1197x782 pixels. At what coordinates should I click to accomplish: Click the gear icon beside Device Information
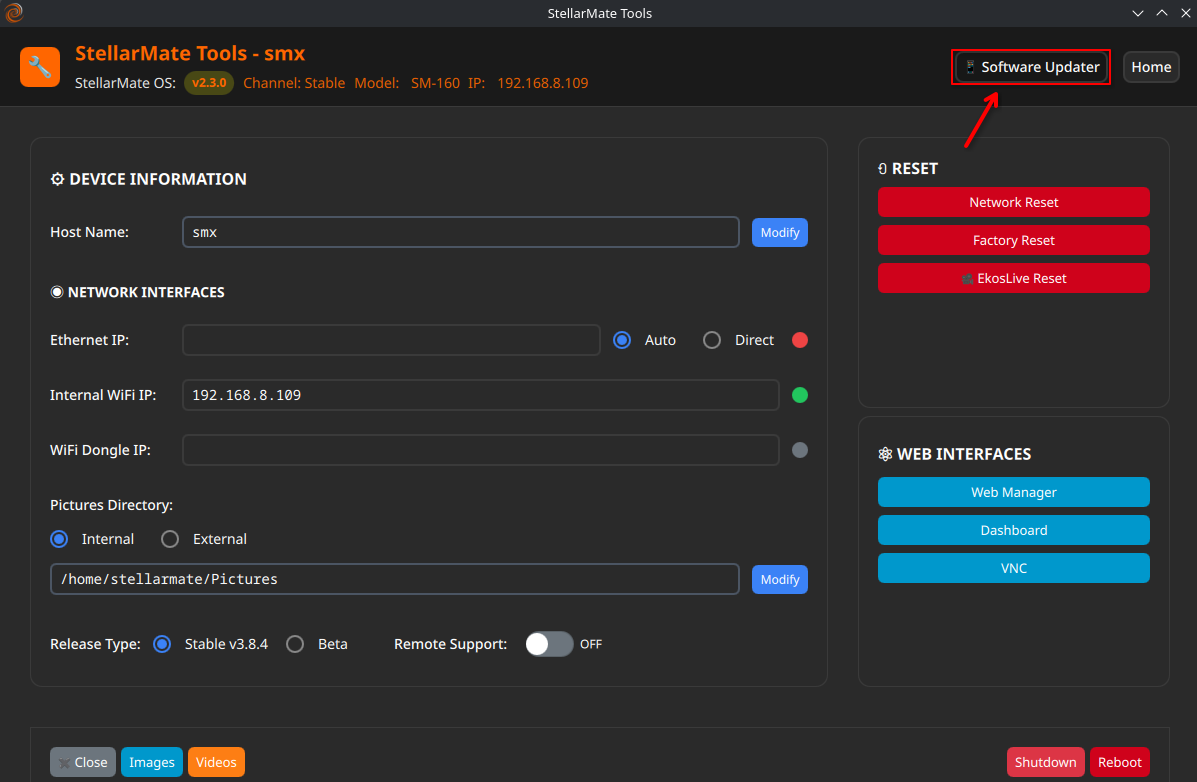(x=57, y=179)
